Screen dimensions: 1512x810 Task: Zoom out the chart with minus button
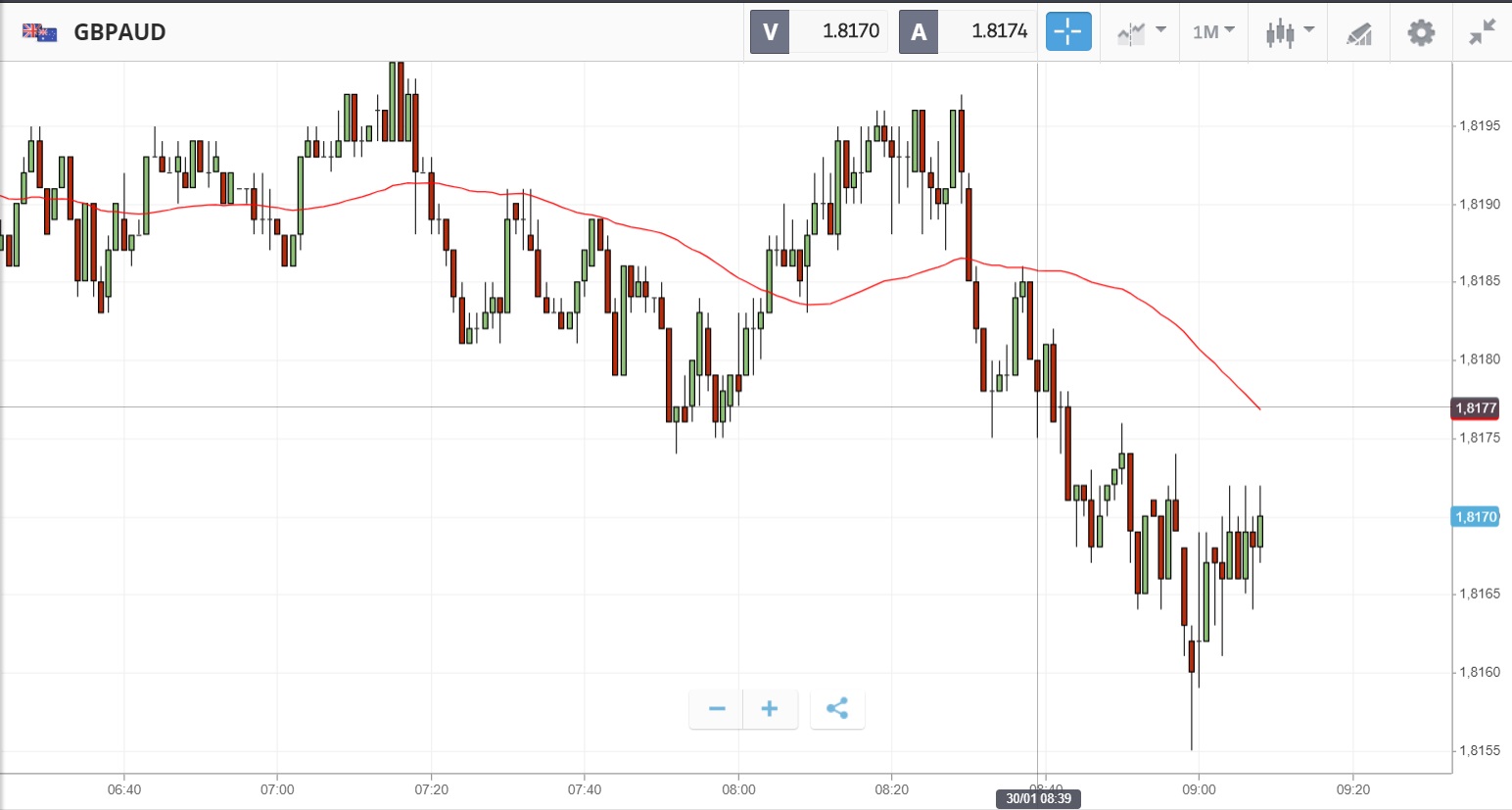click(717, 709)
